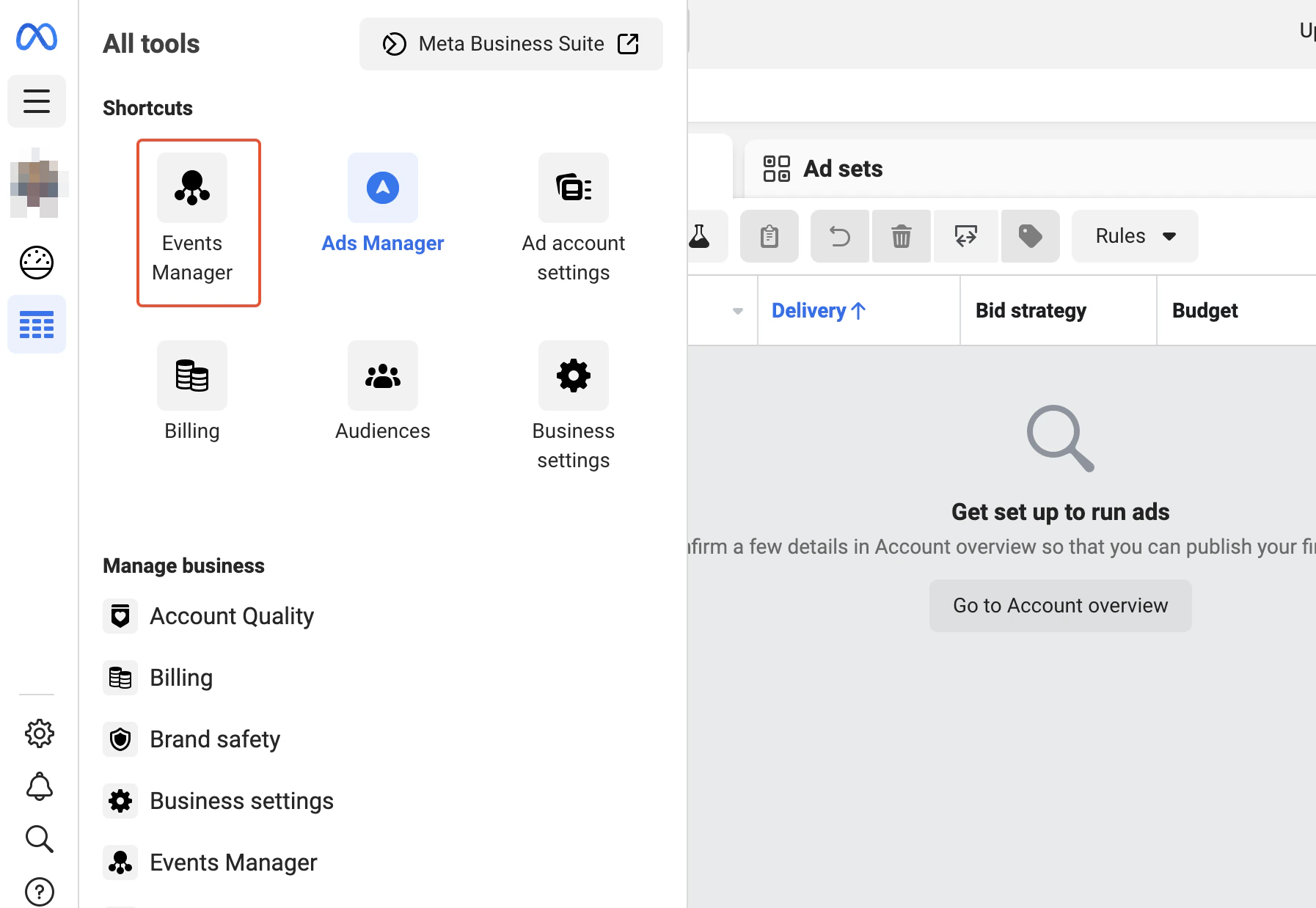This screenshot has height=908, width=1316.
Task: Click the A/B test flask icon
Action: [x=700, y=236]
